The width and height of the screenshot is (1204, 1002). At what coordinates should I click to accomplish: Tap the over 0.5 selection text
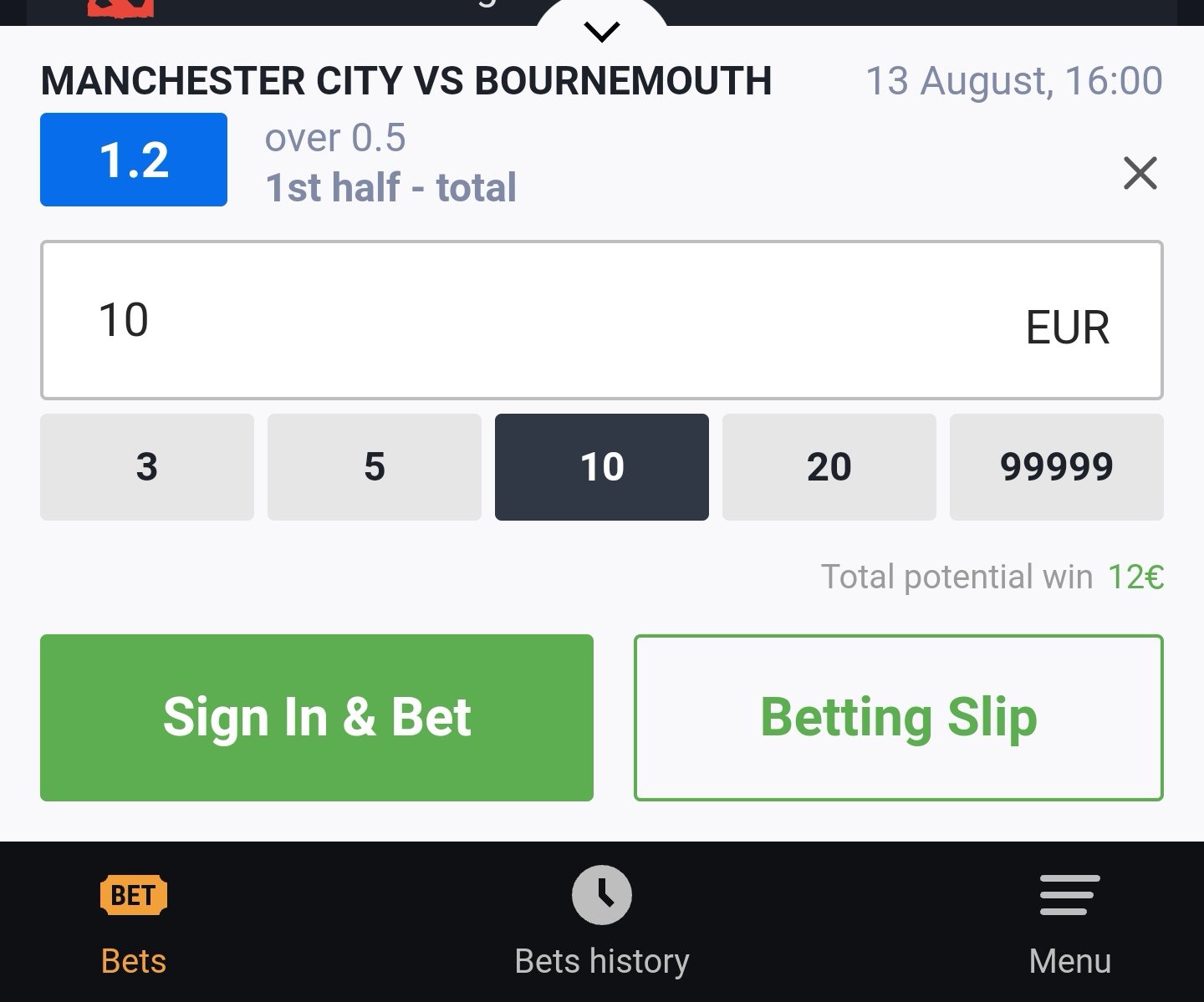335,137
